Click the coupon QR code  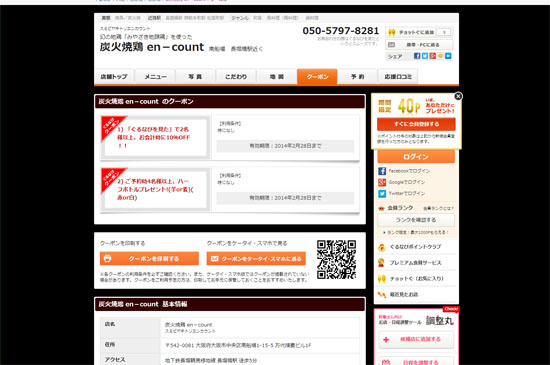336,259
